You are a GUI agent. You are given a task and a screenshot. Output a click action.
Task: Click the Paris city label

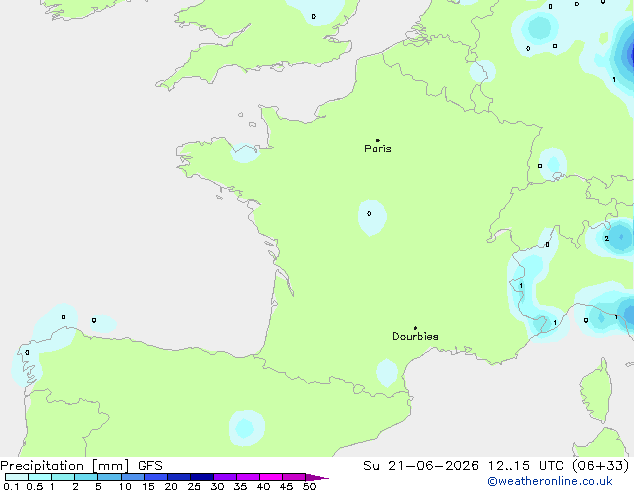[x=378, y=149]
